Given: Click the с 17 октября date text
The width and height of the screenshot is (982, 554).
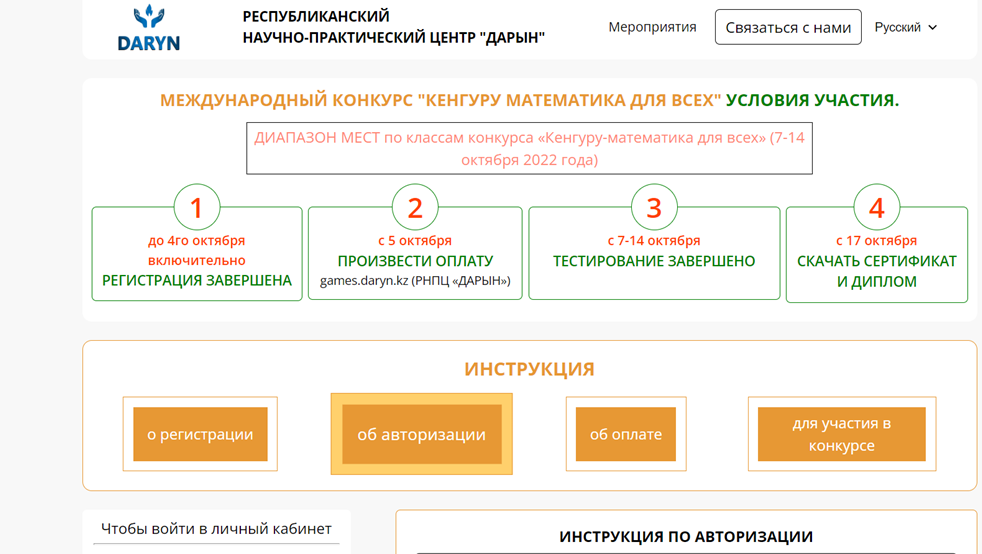Looking at the screenshot, I should pos(876,240).
